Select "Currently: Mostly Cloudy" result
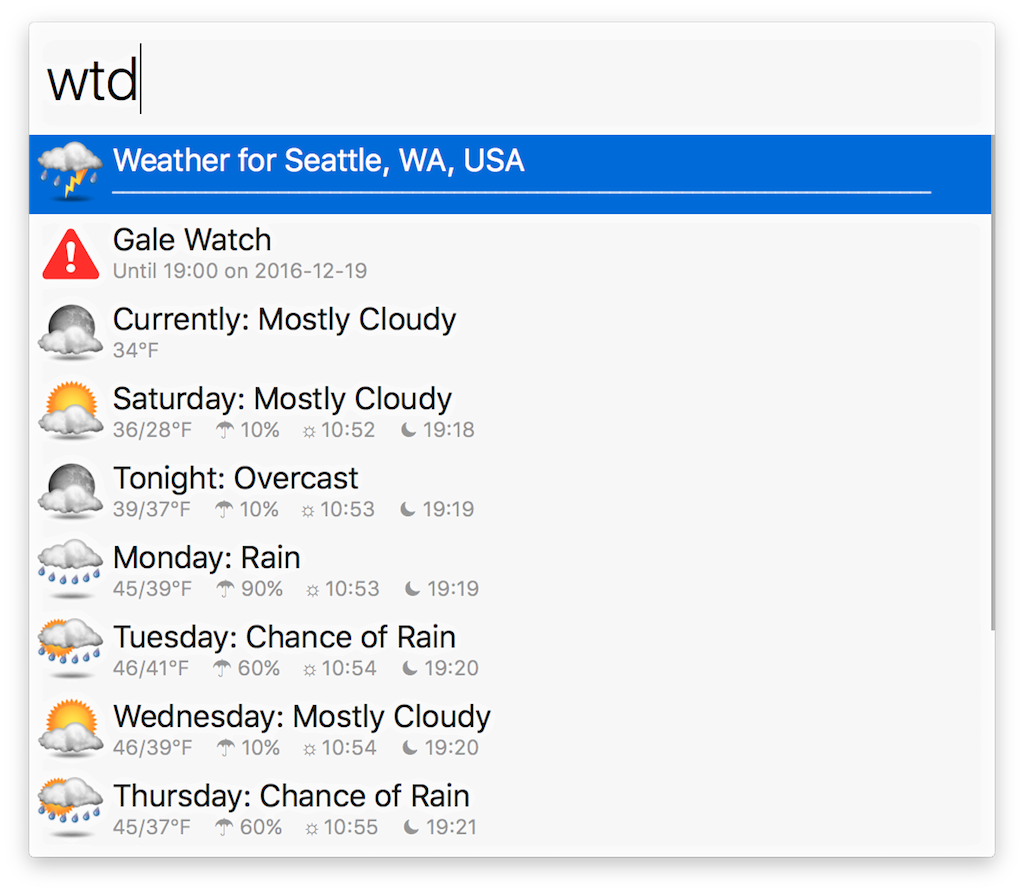Image resolution: width=1024 pixels, height=893 pixels. 284,320
